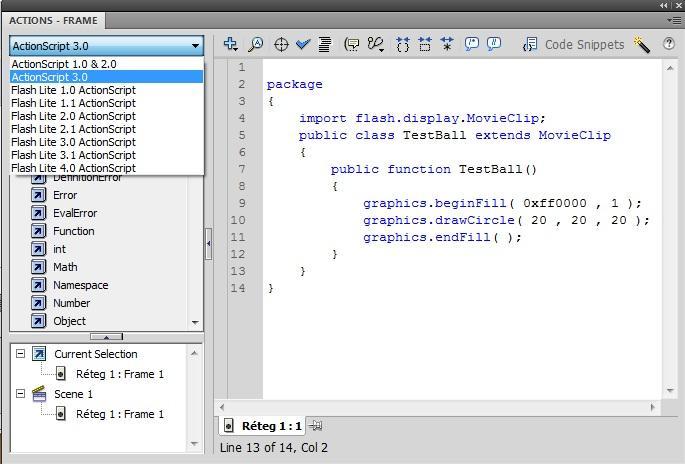The image size is (685, 464).
Task: Click Code Snippets document icon
Action: click(530, 45)
